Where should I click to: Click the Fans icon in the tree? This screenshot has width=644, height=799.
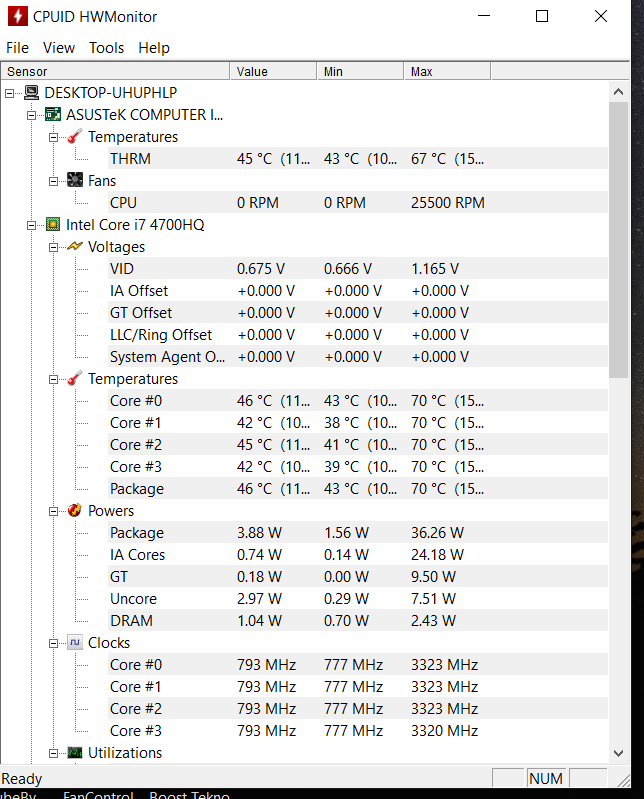pos(75,181)
